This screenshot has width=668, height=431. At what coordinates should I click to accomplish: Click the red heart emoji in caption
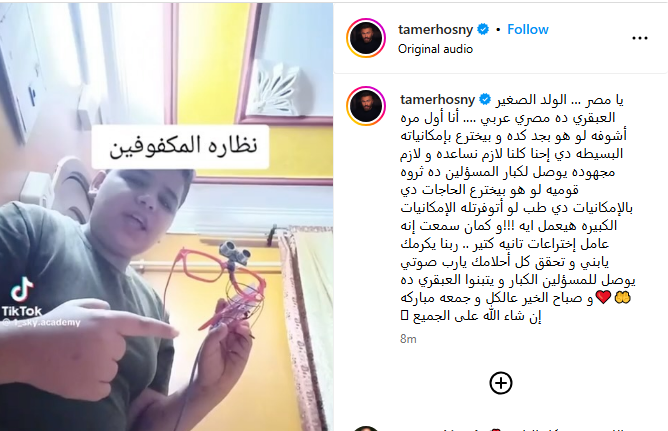point(603,297)
